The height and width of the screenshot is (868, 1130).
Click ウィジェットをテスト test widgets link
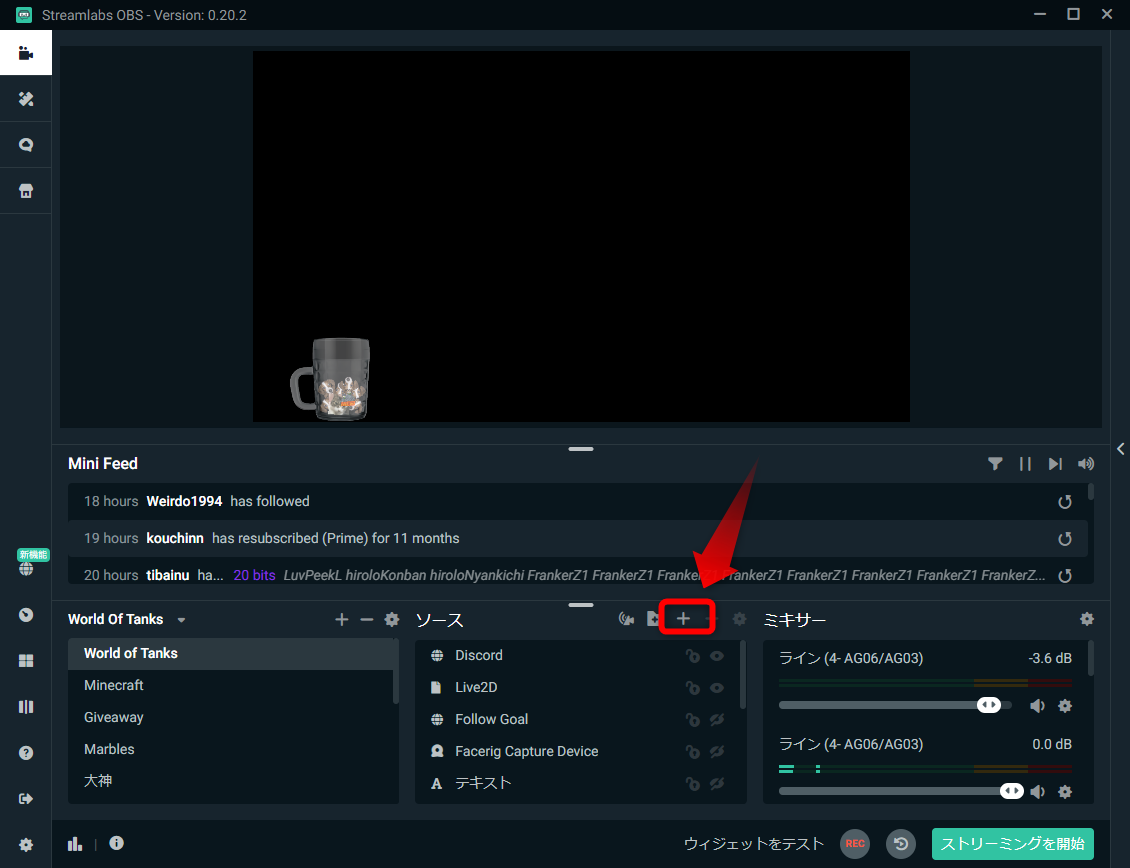coord(754,843)
